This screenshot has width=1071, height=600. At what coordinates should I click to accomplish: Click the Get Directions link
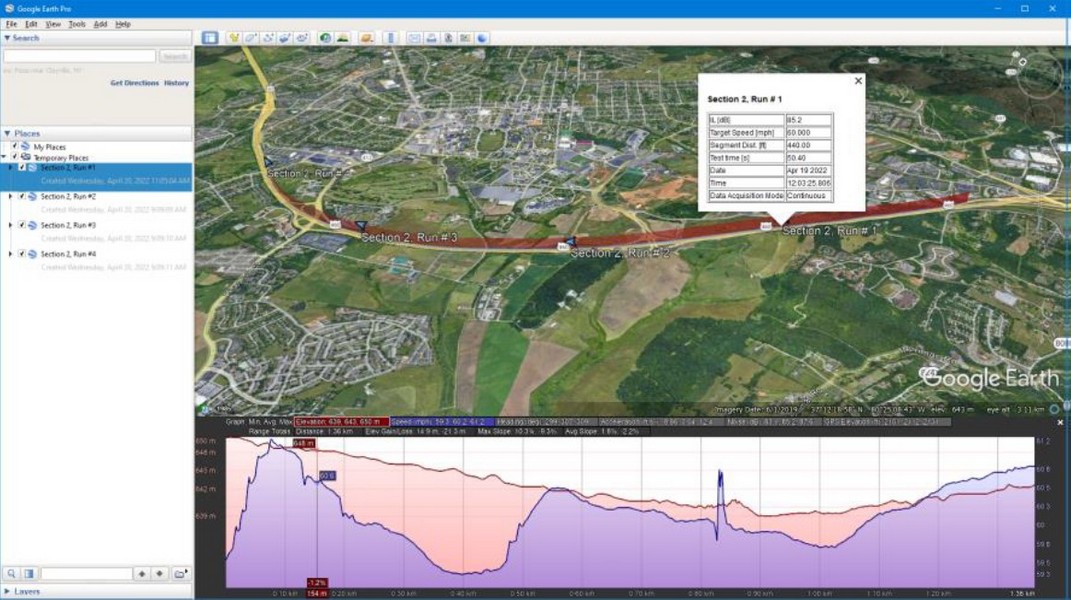(x=135, y=83)
